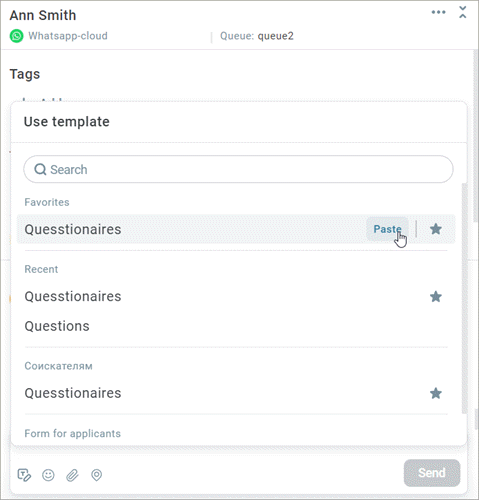Click the Form for applicants group heading
The image size is (479, 500).
73,433
